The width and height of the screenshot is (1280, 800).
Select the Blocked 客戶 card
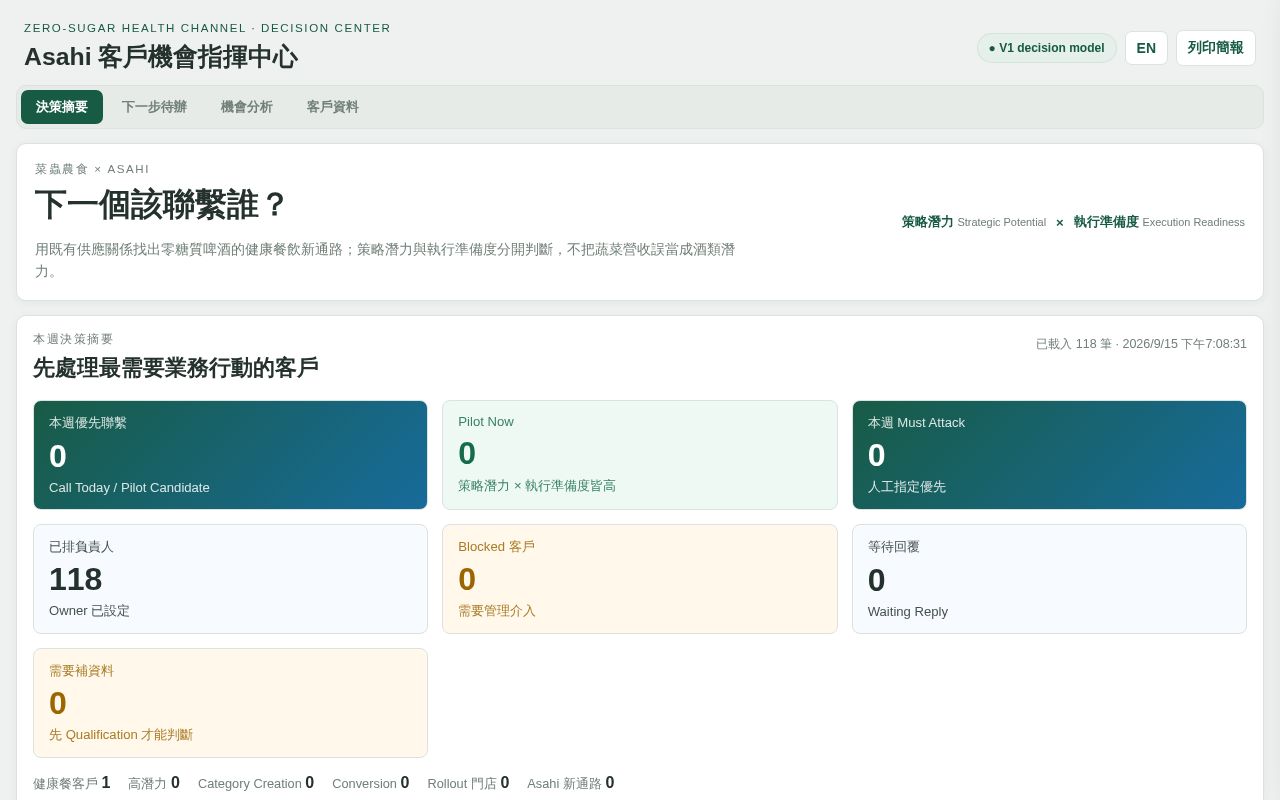click(x=640, y=579)
